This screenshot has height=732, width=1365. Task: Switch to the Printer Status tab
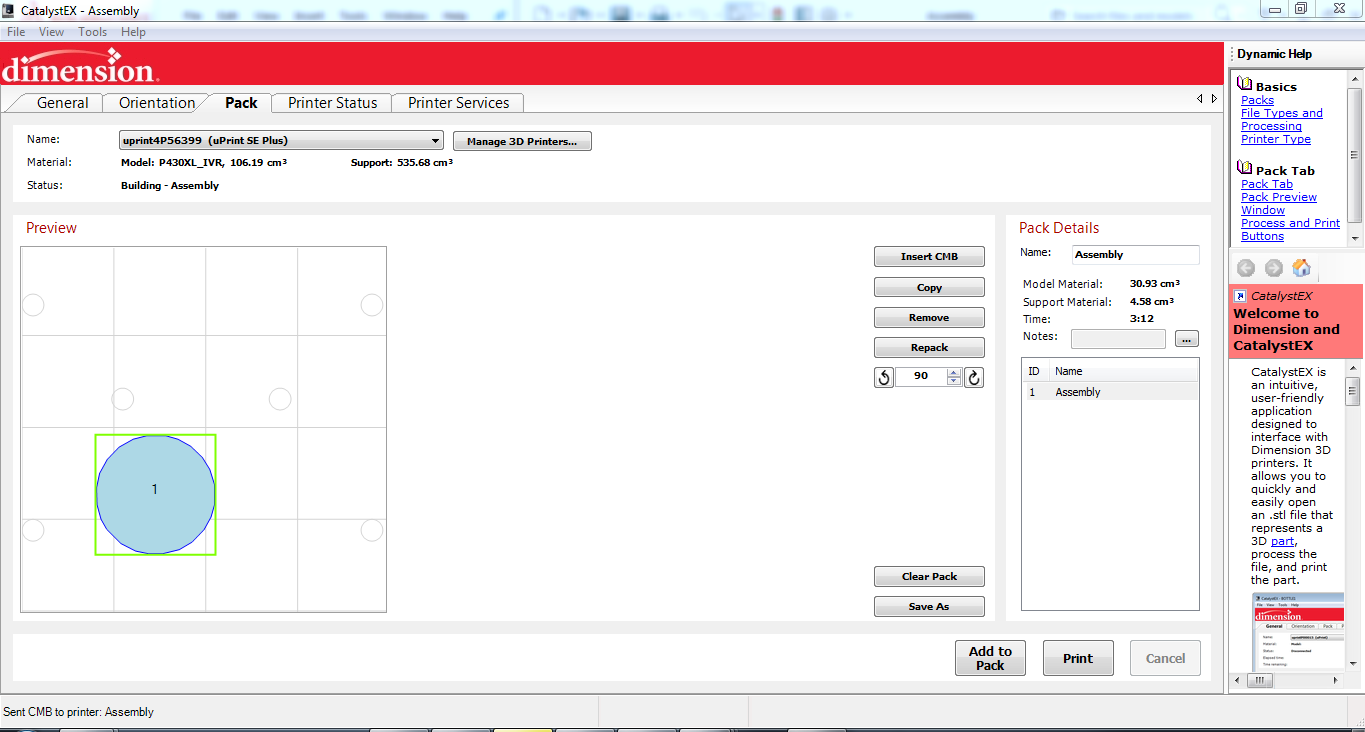333,103
